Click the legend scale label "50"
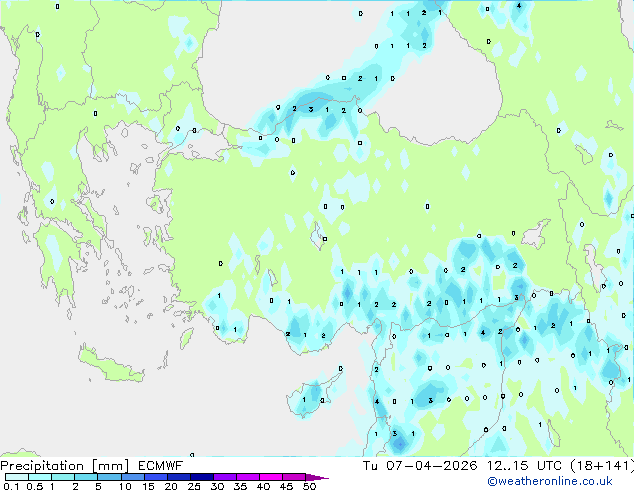 tap(309, 486)
